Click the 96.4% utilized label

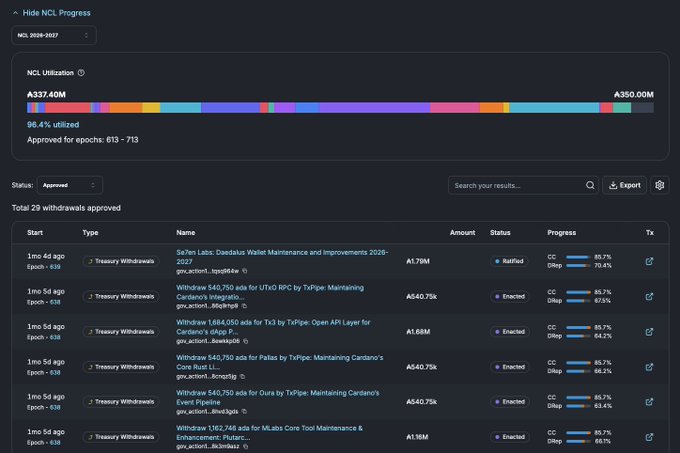pyautogui.click(x=53, y=125)
